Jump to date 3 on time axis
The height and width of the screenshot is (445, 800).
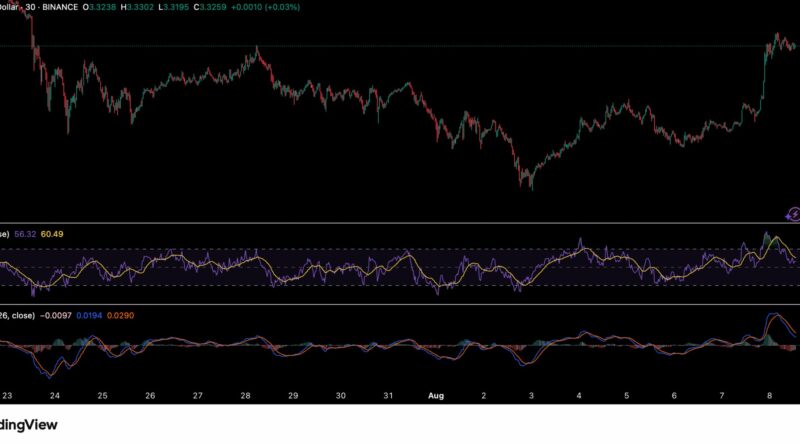pos(531,395)
